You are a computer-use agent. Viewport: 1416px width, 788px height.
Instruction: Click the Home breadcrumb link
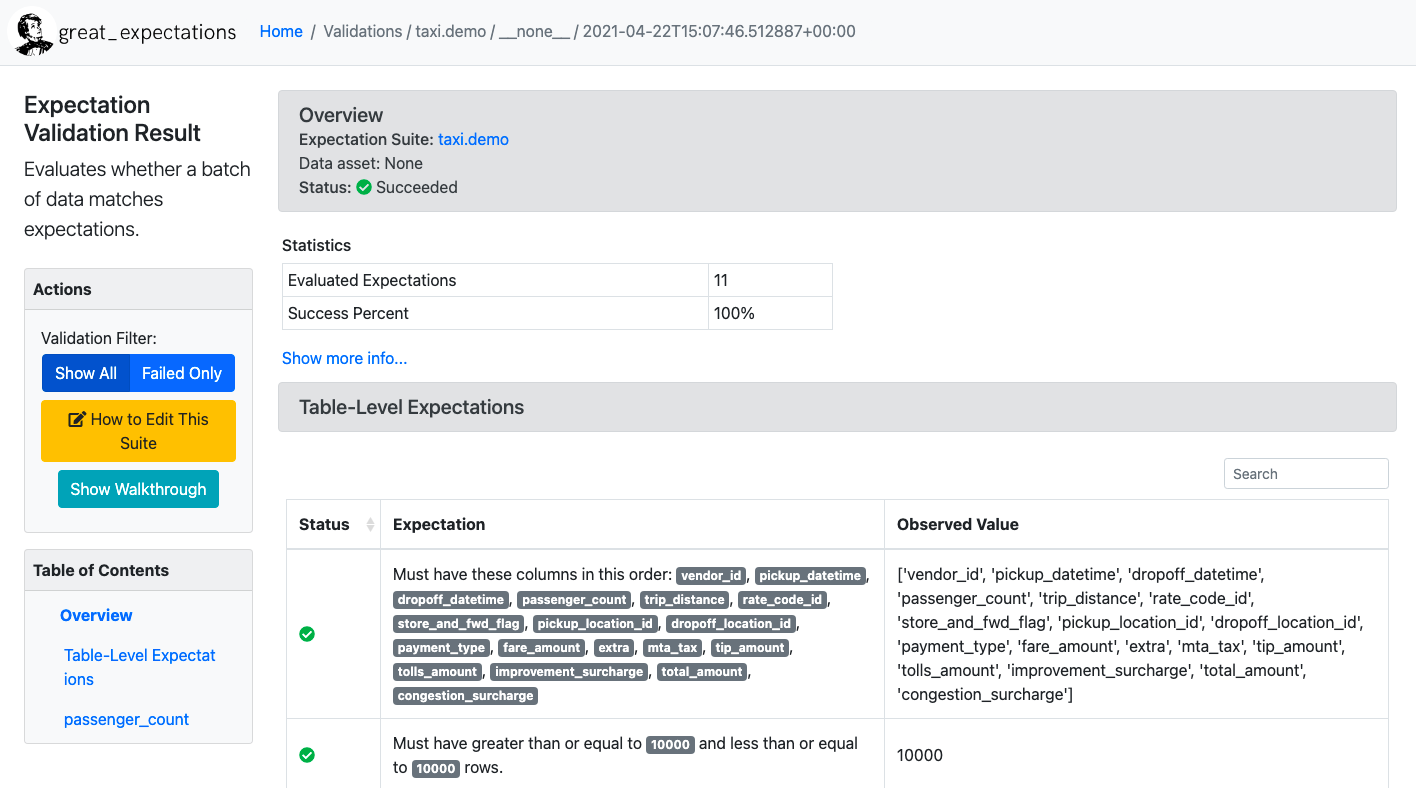click(x=281, y=31)
